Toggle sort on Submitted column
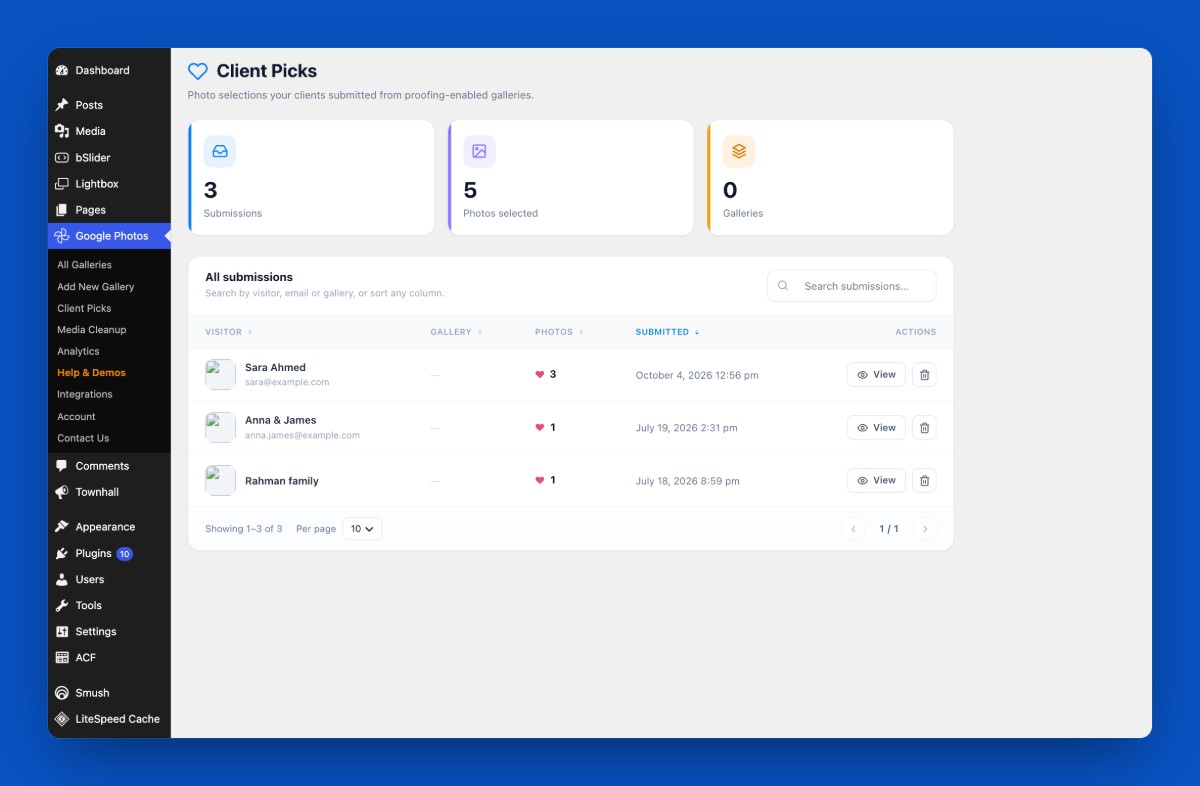1200x786 pixels. [668, 332]
